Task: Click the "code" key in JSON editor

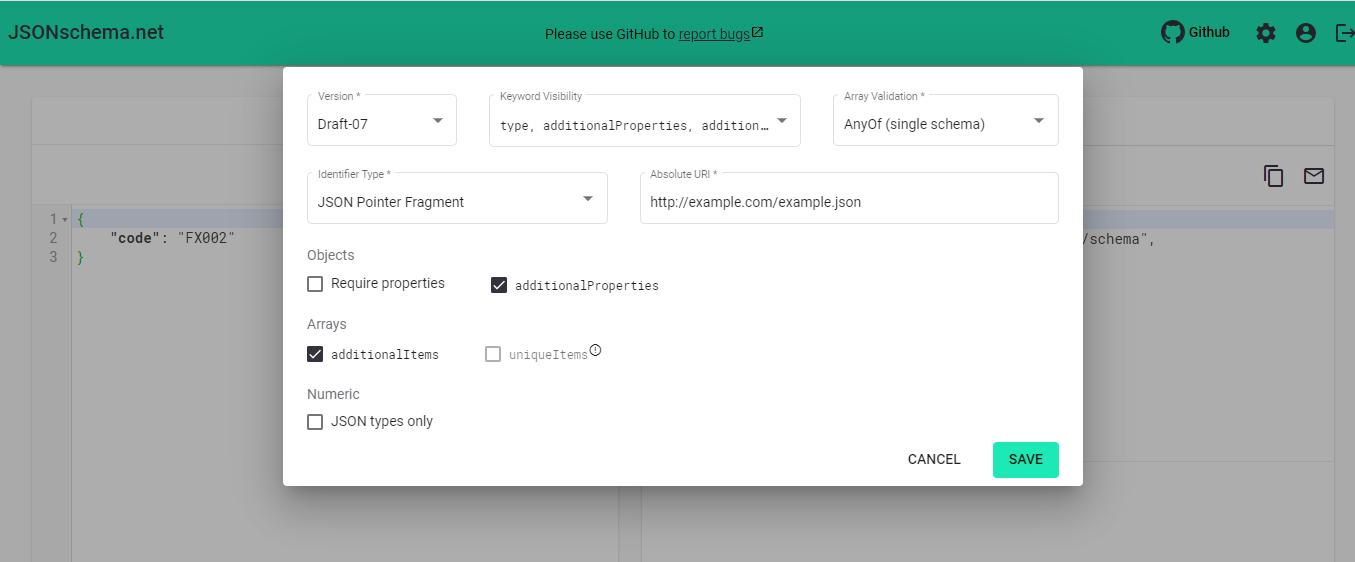Action: tap(135, 239)
